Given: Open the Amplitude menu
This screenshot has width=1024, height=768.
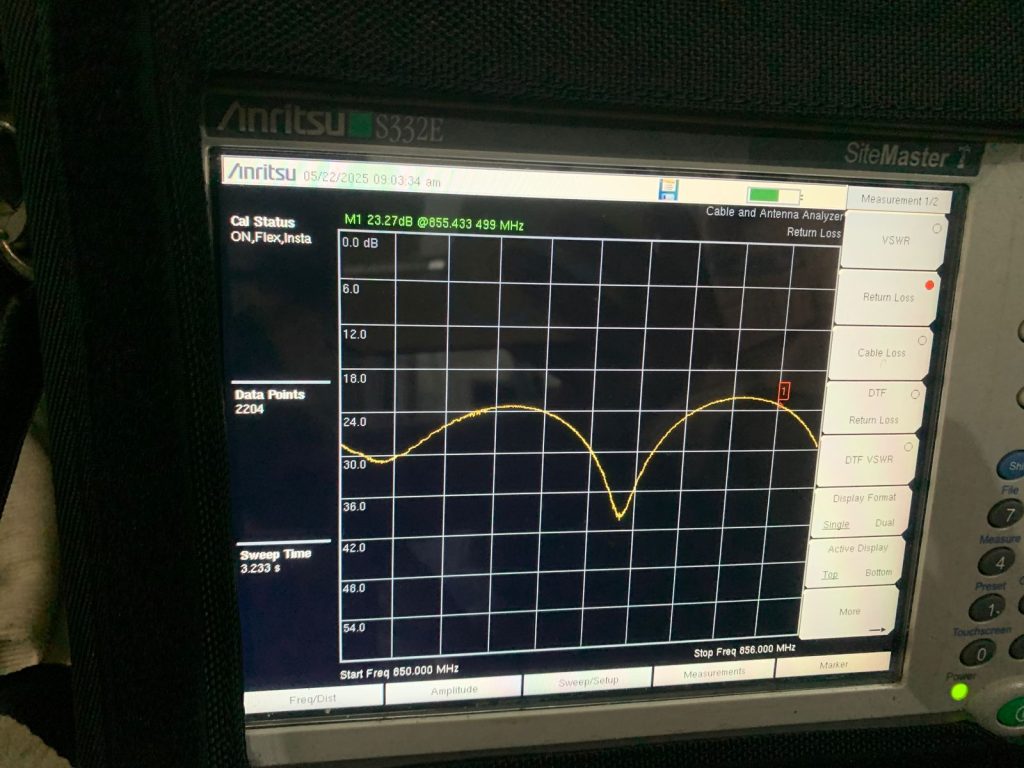Looking at the screenshot, I should [x=454, y=690].
